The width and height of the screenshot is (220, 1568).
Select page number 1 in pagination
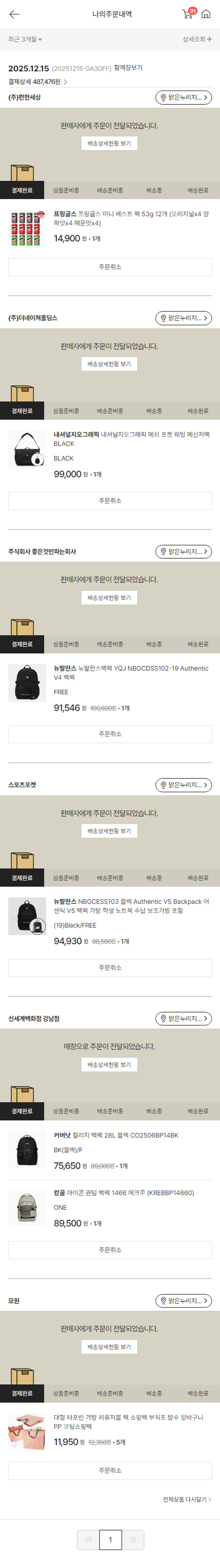(x=110, y=1539)
